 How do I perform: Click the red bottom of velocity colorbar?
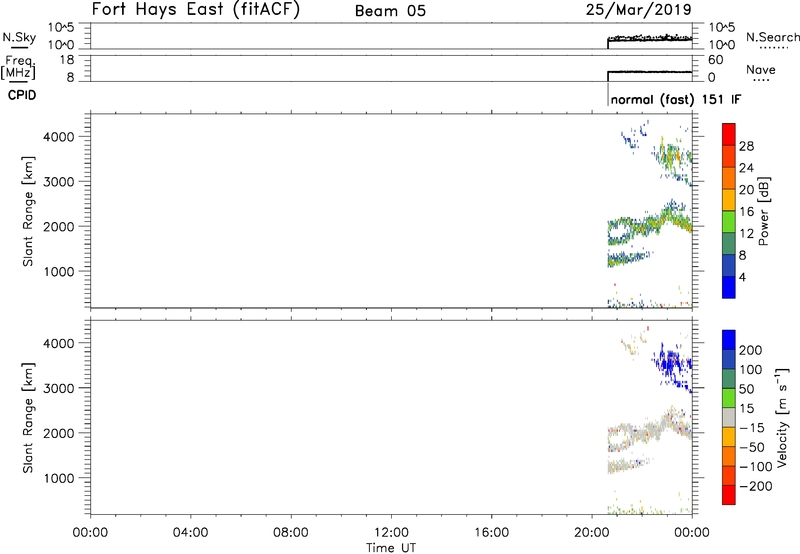pos(729,495)
